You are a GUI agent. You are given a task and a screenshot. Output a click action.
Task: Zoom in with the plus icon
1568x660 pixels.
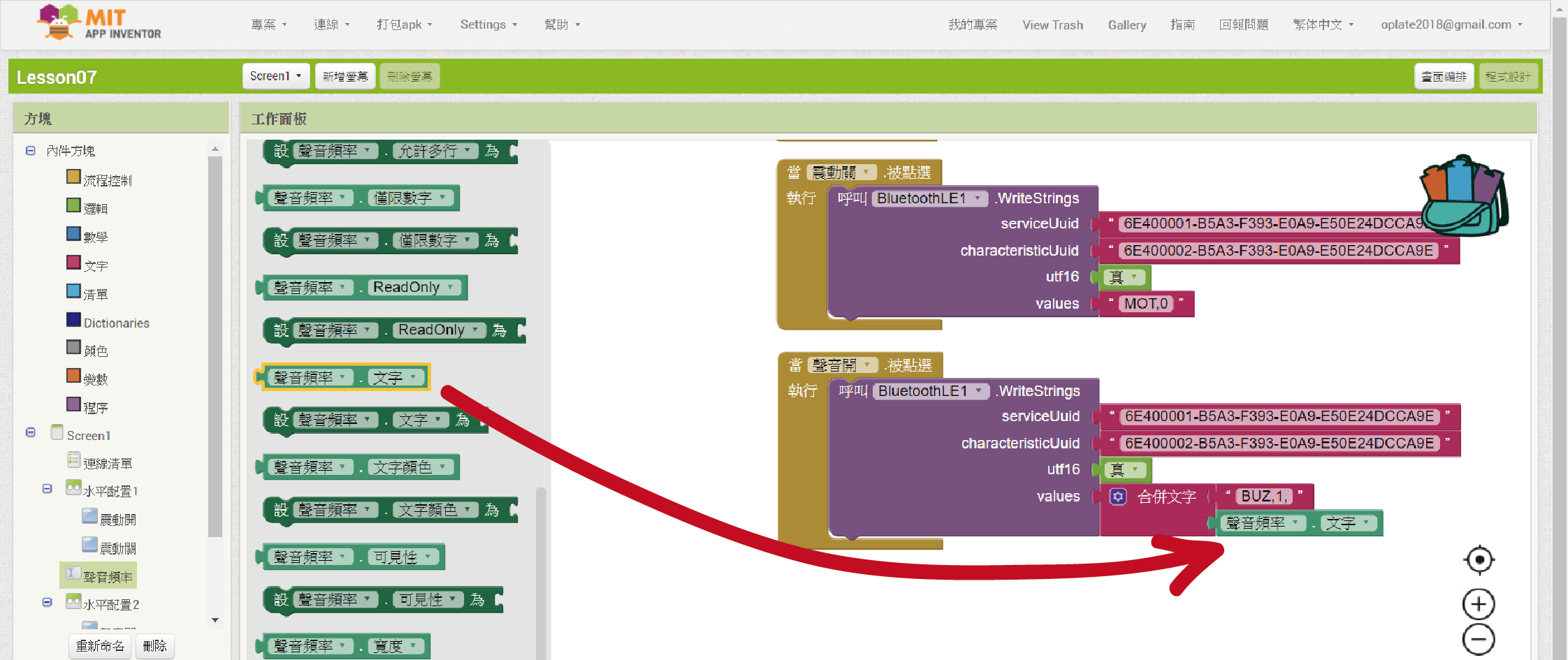pyautogui.click(x=1479, y=604)
